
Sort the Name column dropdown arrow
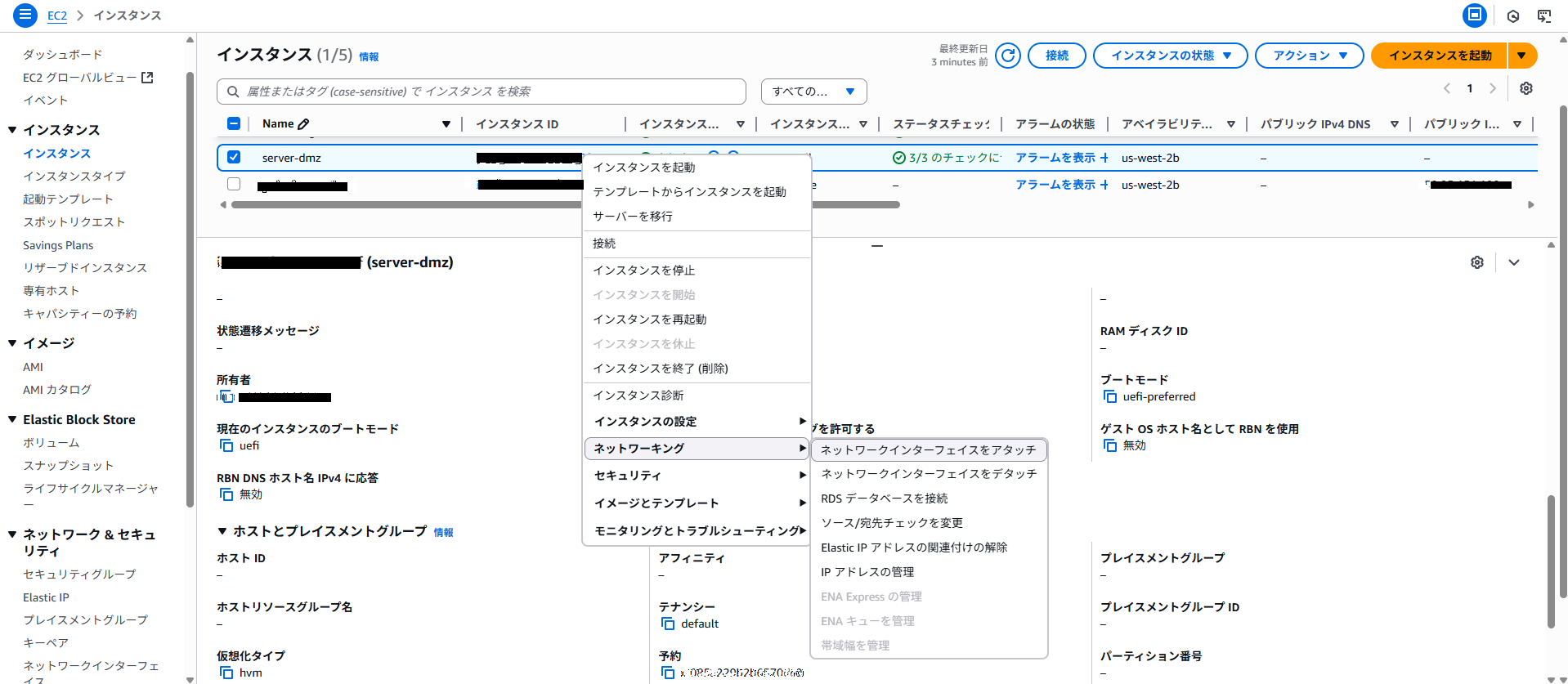tap(446, 124)
